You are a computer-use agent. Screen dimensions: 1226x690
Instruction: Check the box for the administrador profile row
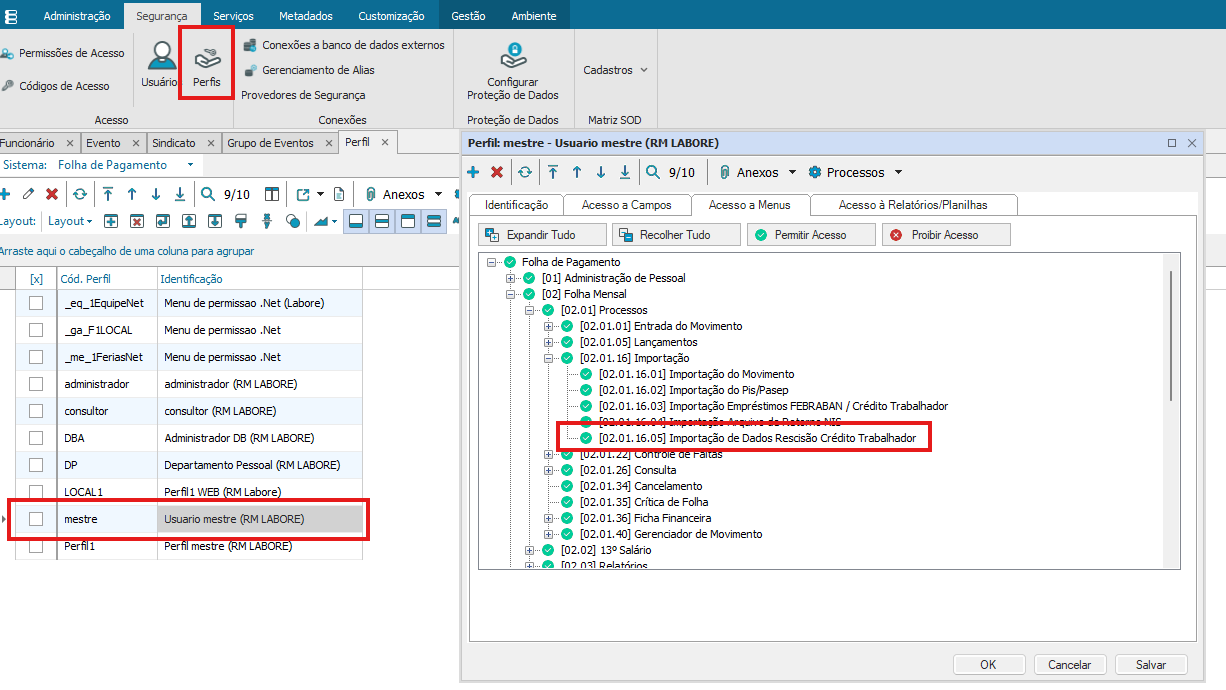pyautogui.click(x=36, y=384)
